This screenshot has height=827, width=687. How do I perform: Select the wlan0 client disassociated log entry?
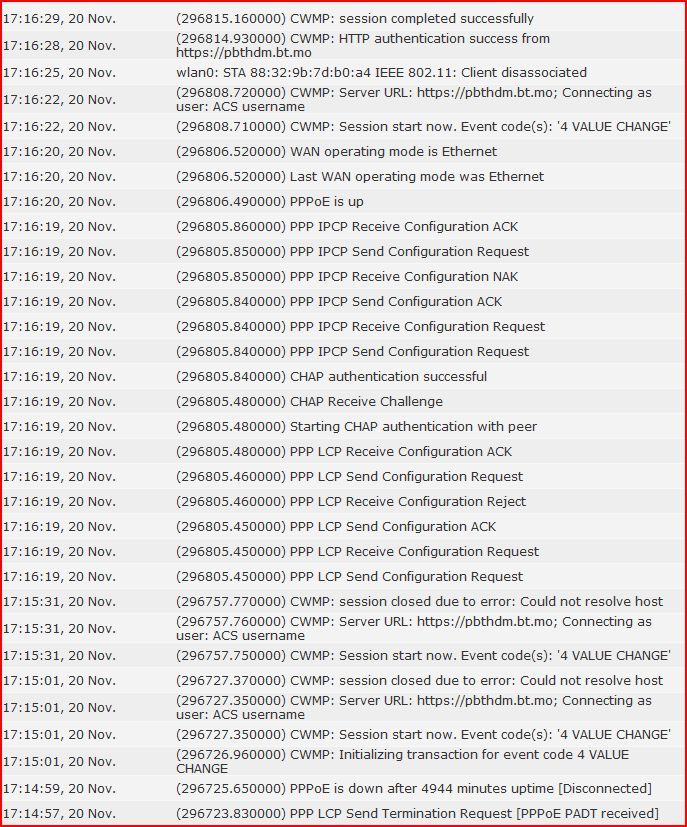click(x=343, y=72)
